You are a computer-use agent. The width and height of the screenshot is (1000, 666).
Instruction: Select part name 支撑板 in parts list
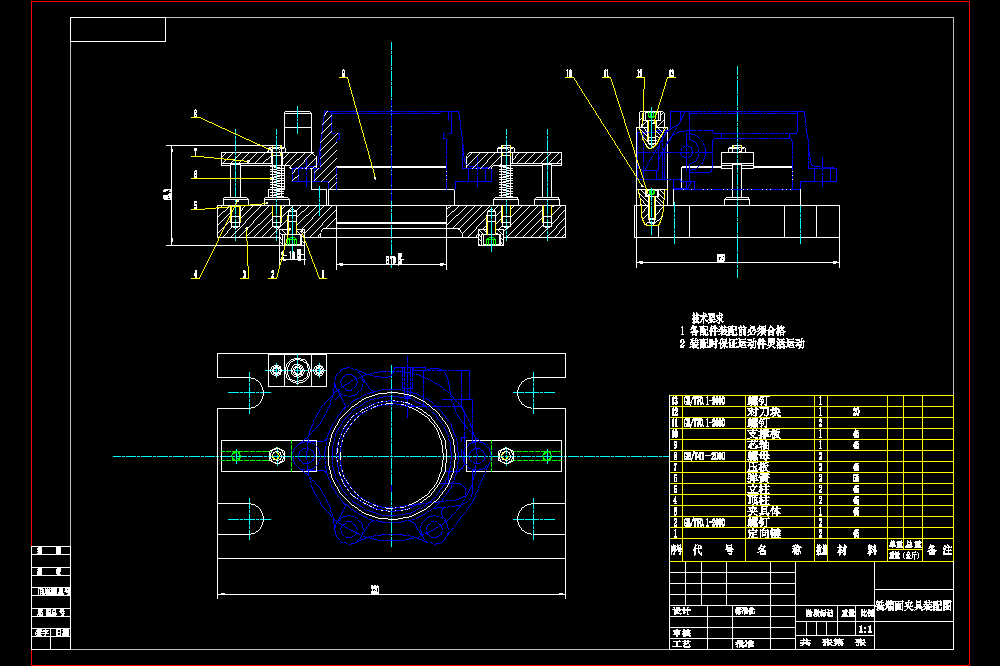764,434
